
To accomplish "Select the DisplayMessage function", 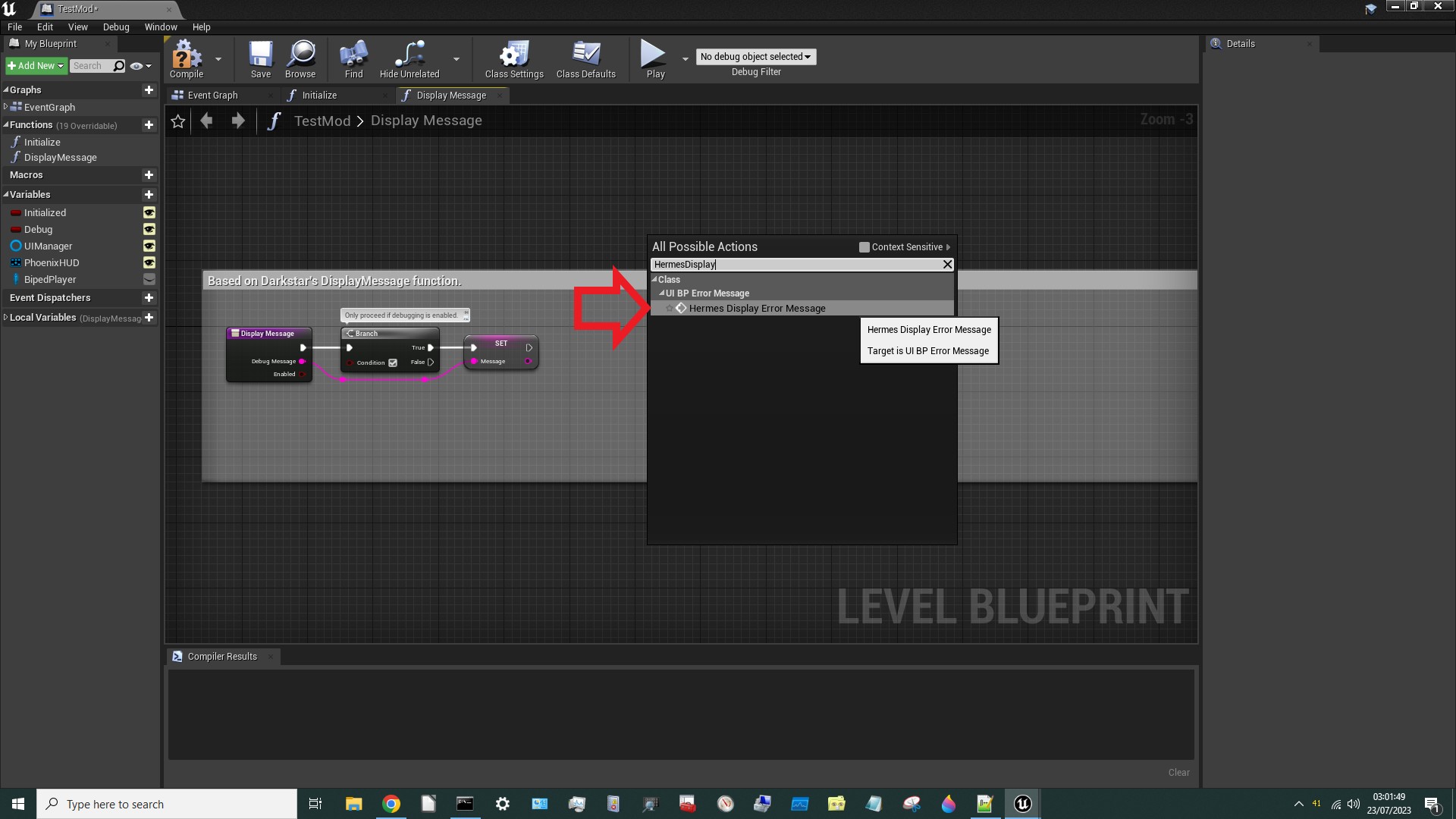I will tap(60, 158).
